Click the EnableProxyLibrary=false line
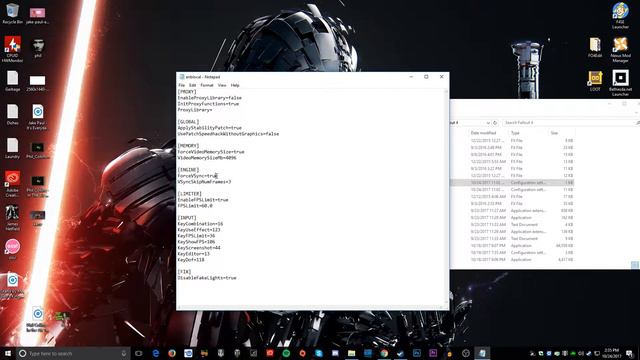This screenshot has width=640, height=360. (209, 98)
